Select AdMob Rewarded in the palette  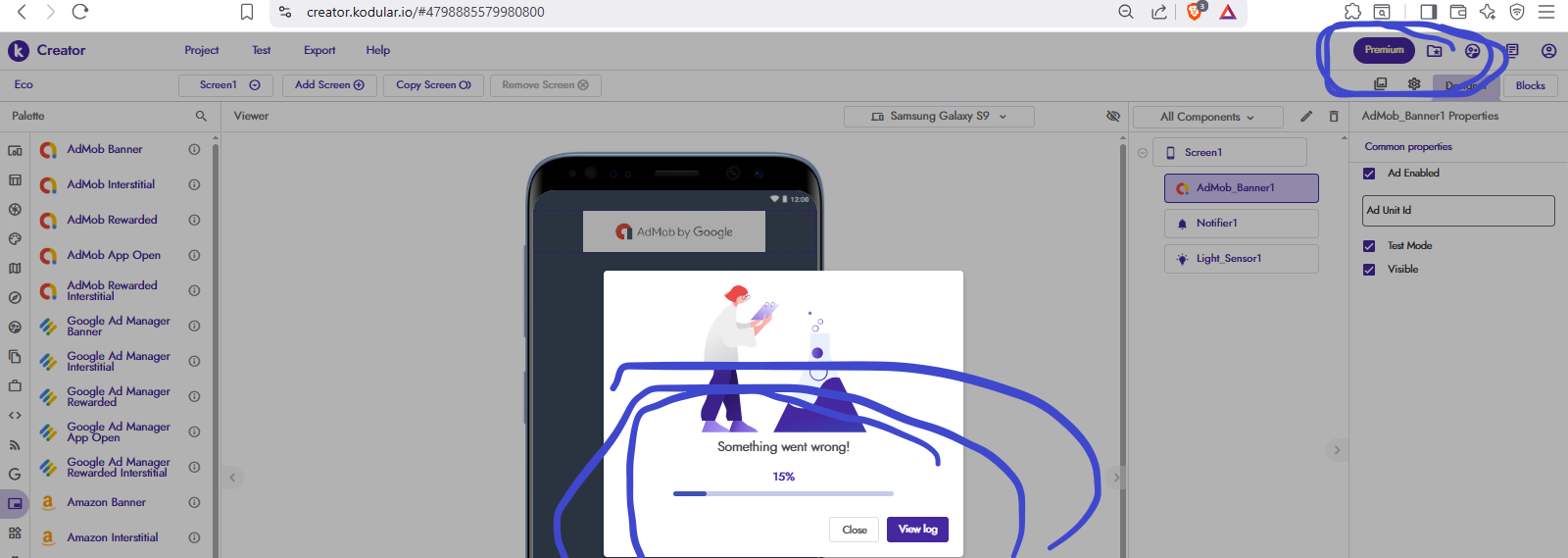tap(112, 220)
